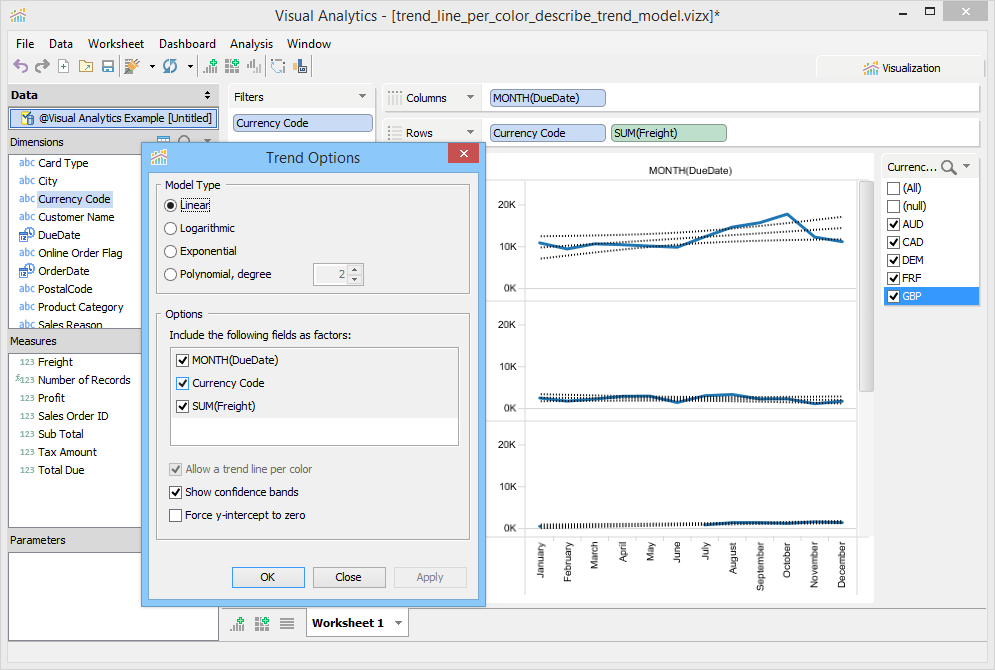Screen dimensions: 995x670
Task: Click the show mark labels toolbar icon
Action: [x=300, y=66]
